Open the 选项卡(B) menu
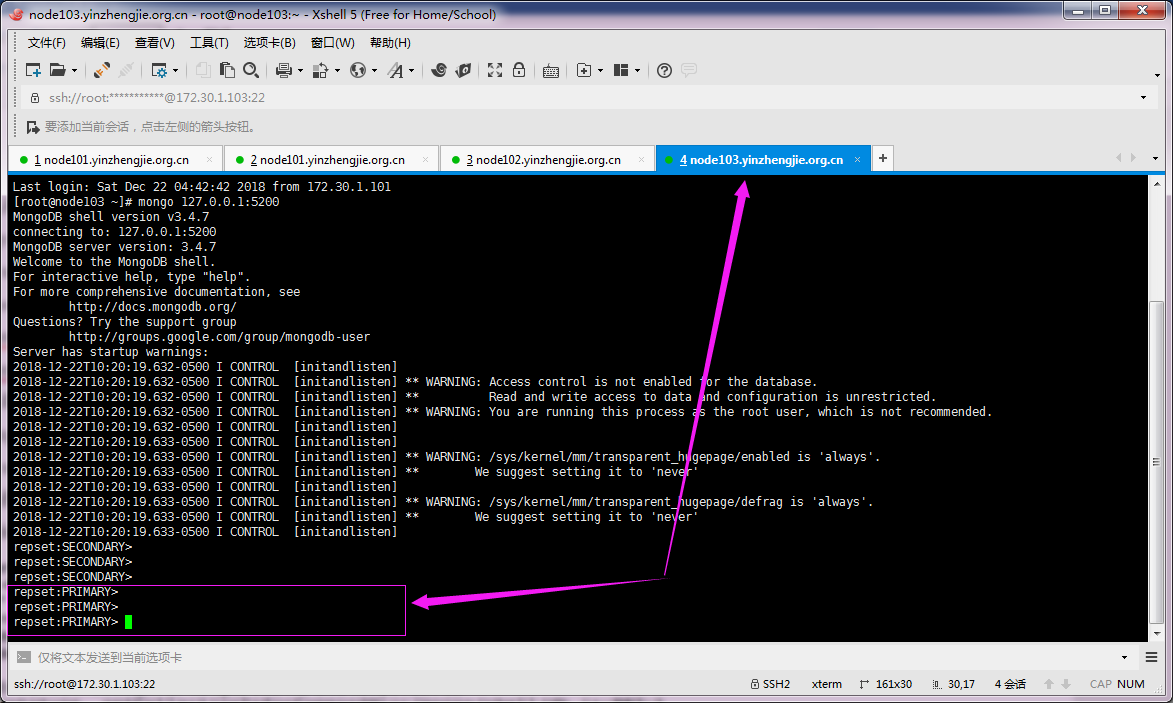 pos(270,43)
